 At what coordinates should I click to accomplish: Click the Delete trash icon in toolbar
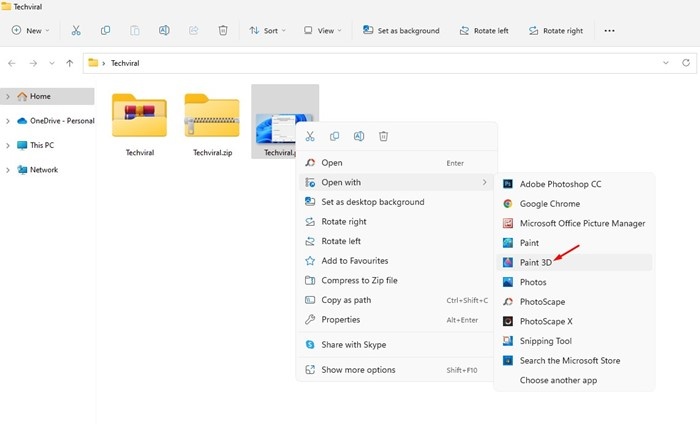[223, 30]
